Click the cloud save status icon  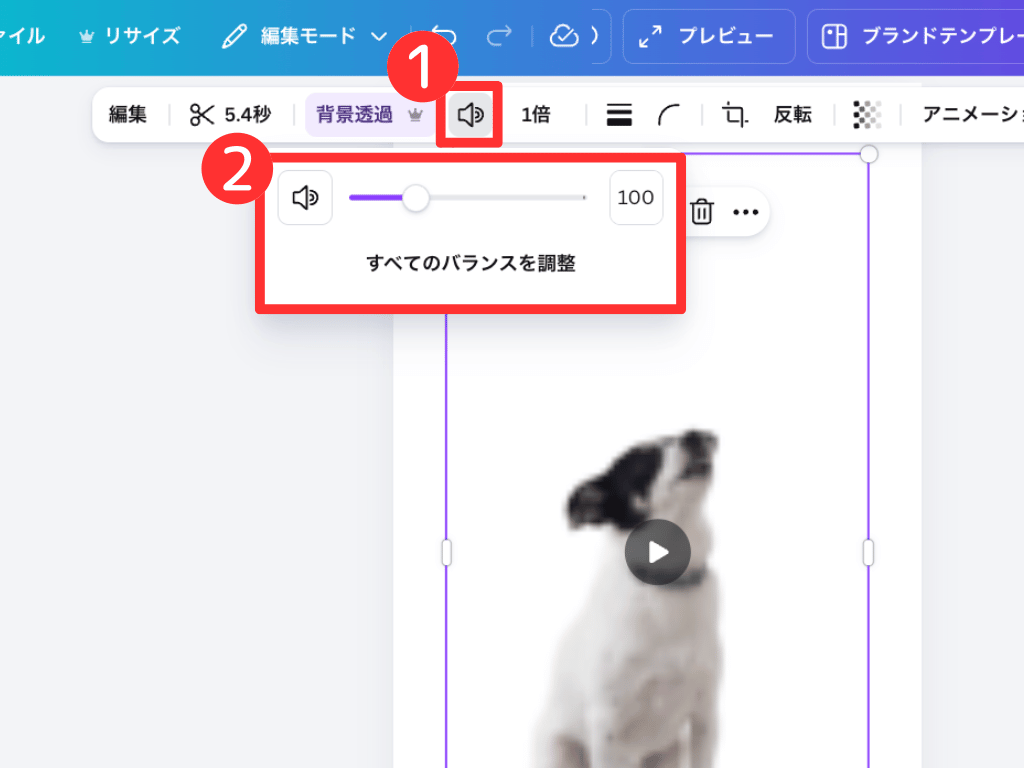click(x=566, y=36)
